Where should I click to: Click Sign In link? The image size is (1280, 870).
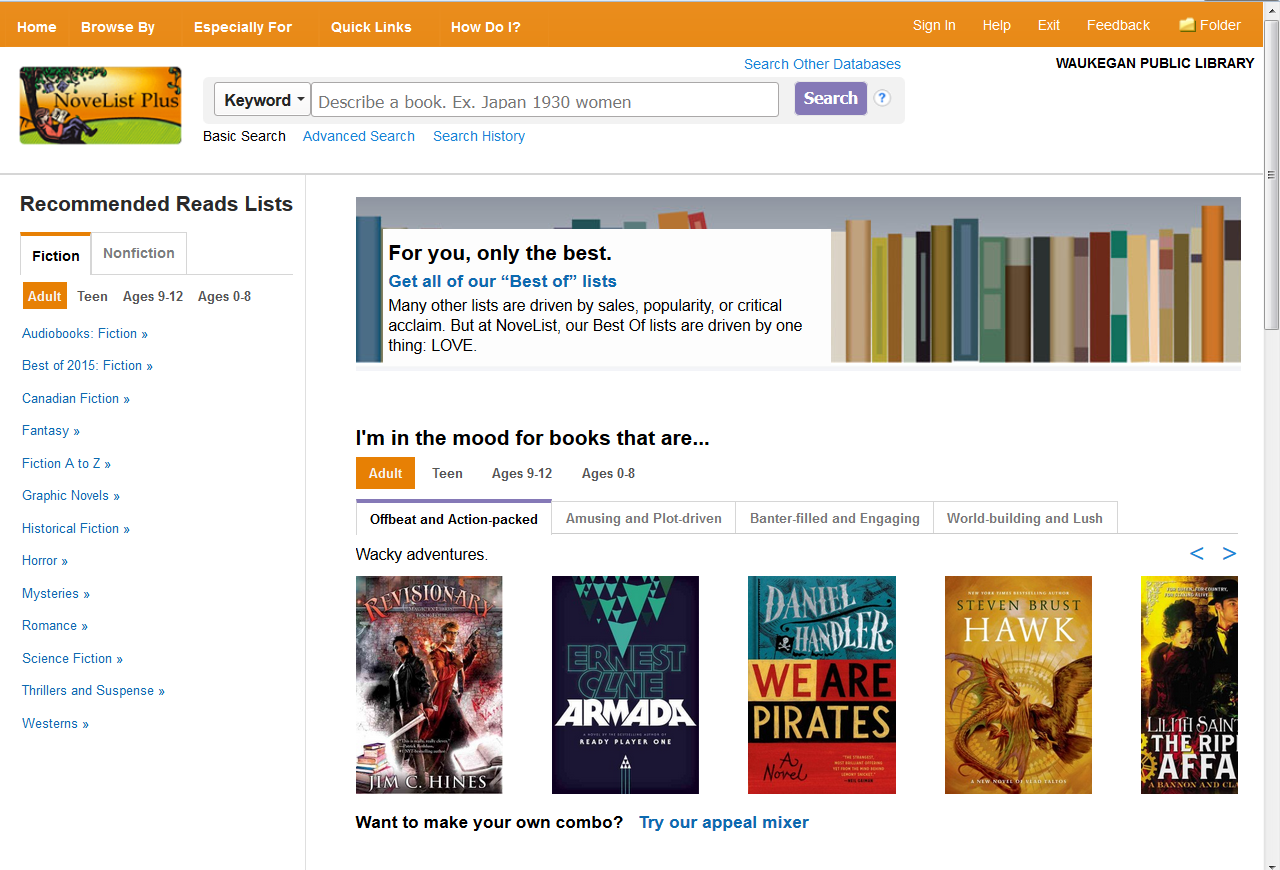(x=934, y=25)
